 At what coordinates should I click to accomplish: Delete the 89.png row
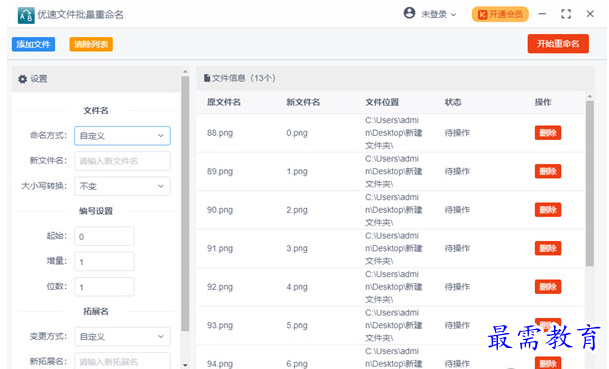pos(548,171)
